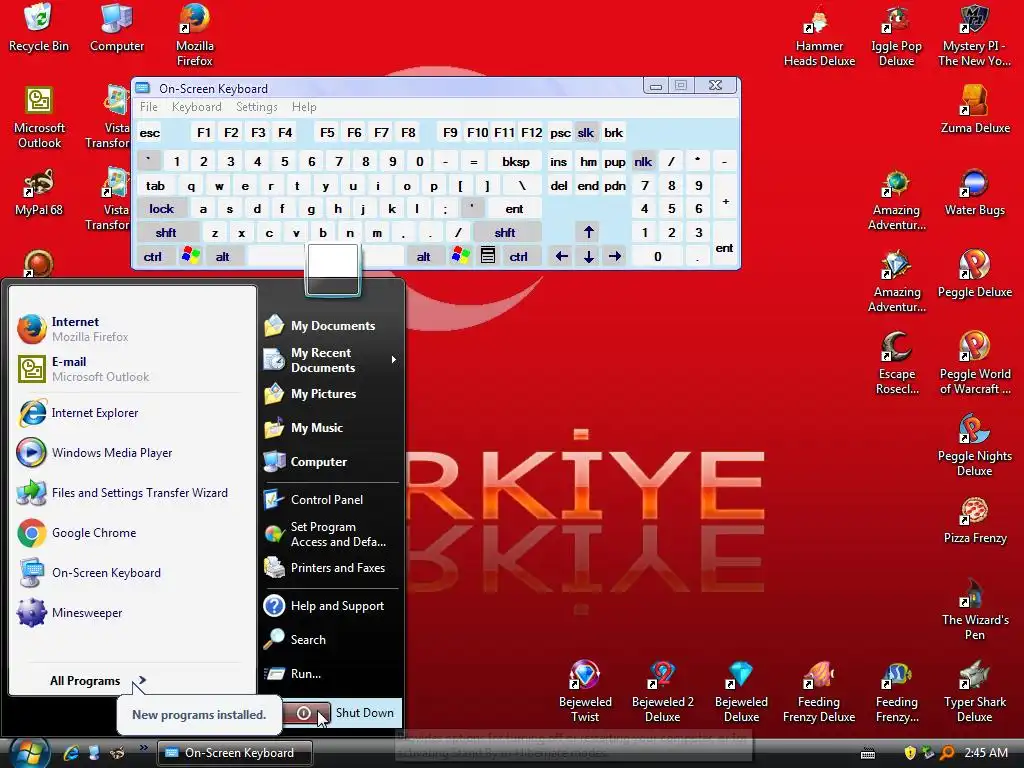Click the up arrow key
Viewport: 1024px width, 768px height.
point(588,232)
